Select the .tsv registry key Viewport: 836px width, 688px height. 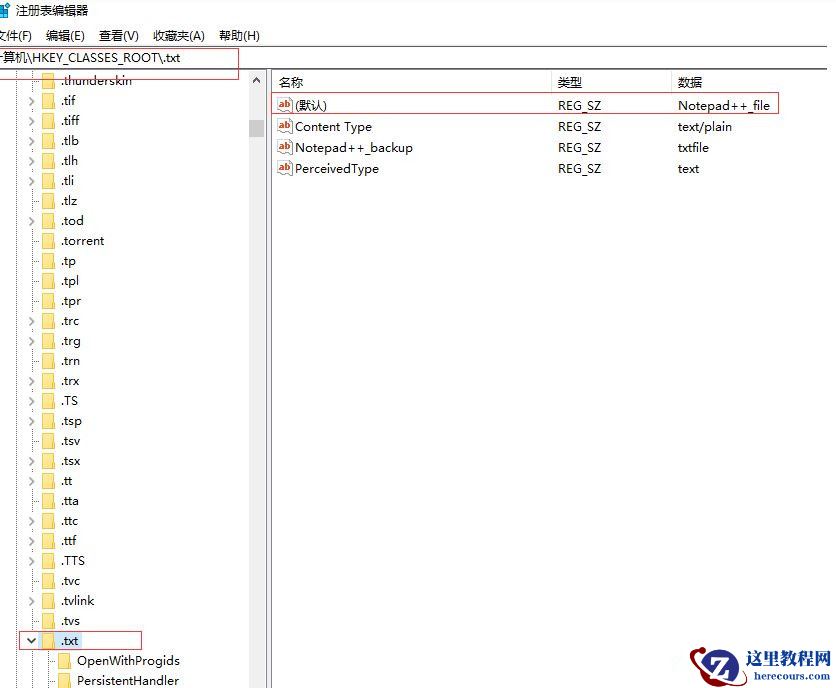(x=69, y=440)
